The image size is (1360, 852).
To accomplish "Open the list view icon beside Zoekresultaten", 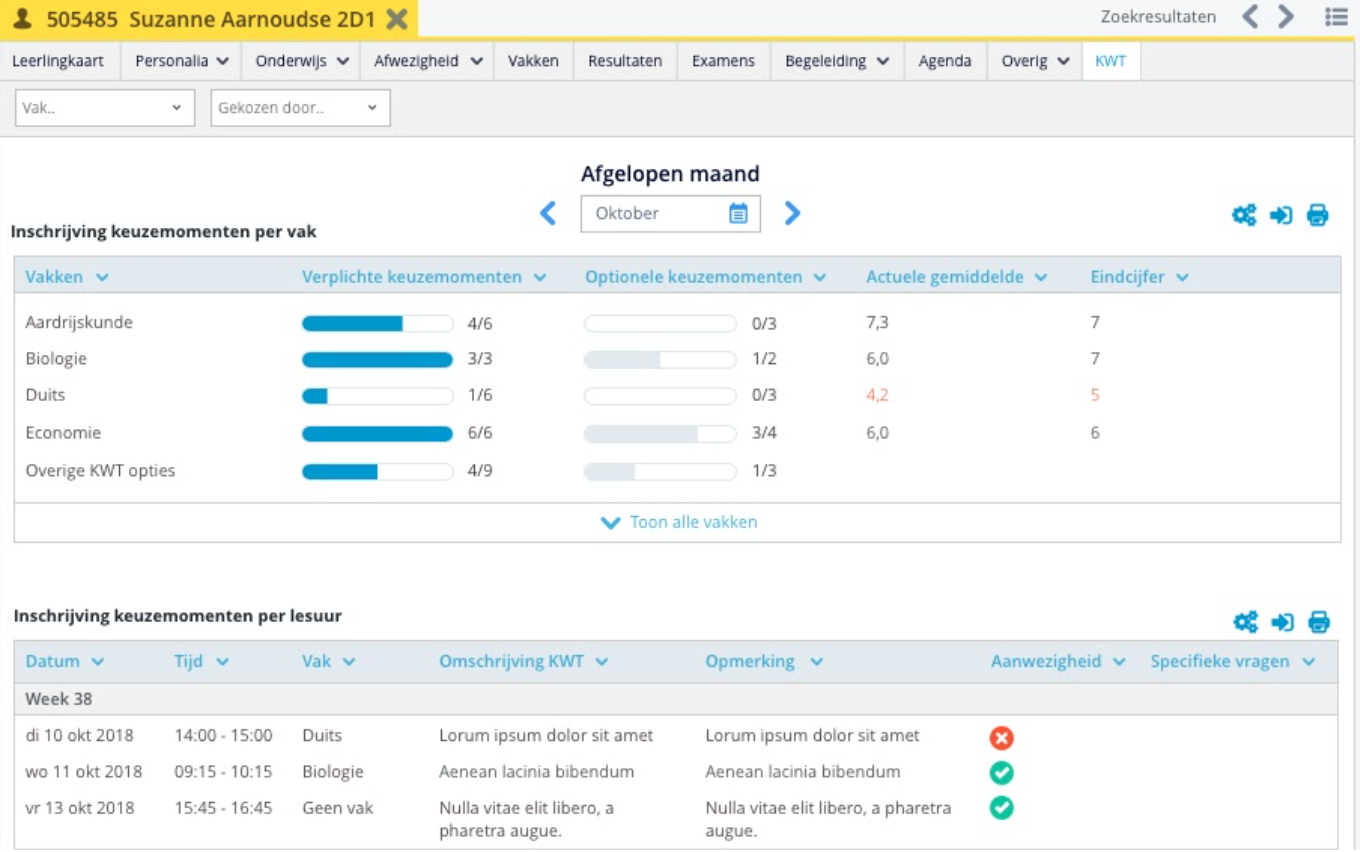I will coord(1336,17).
